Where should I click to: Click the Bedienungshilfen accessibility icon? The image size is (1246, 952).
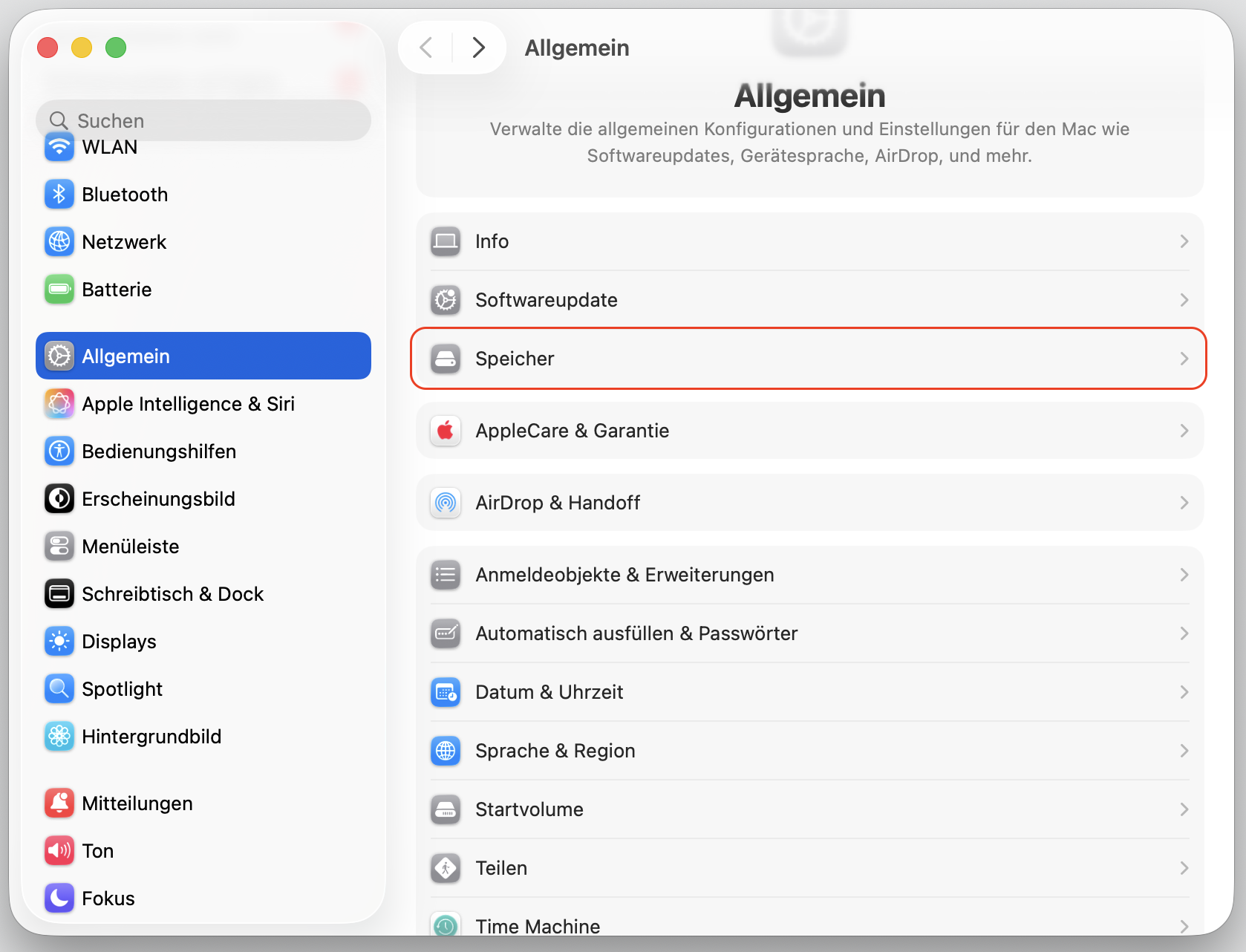click(59, 451)
